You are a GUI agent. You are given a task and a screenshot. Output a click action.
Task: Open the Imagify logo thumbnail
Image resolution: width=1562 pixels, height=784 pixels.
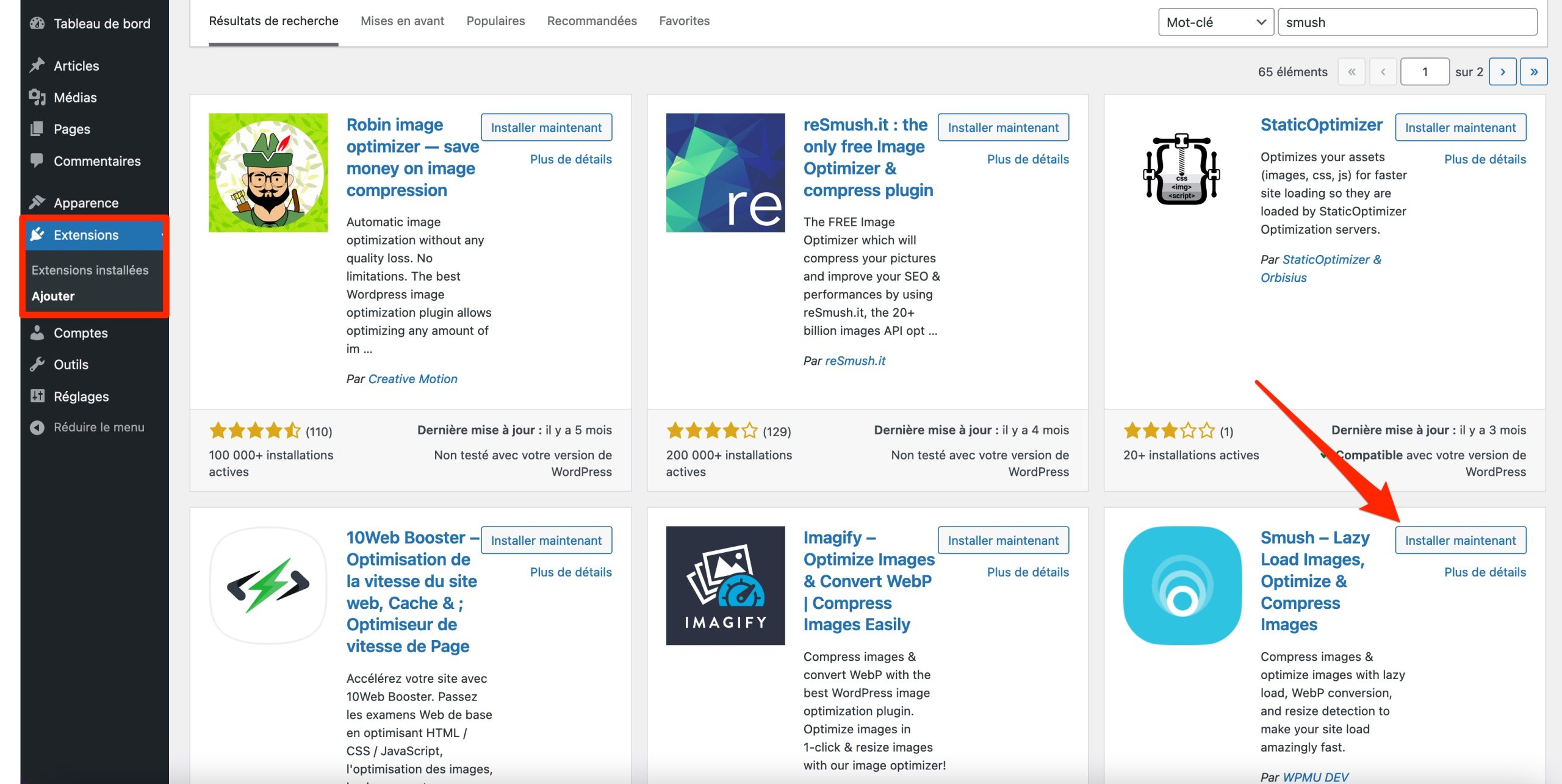[x=725, y=586]
